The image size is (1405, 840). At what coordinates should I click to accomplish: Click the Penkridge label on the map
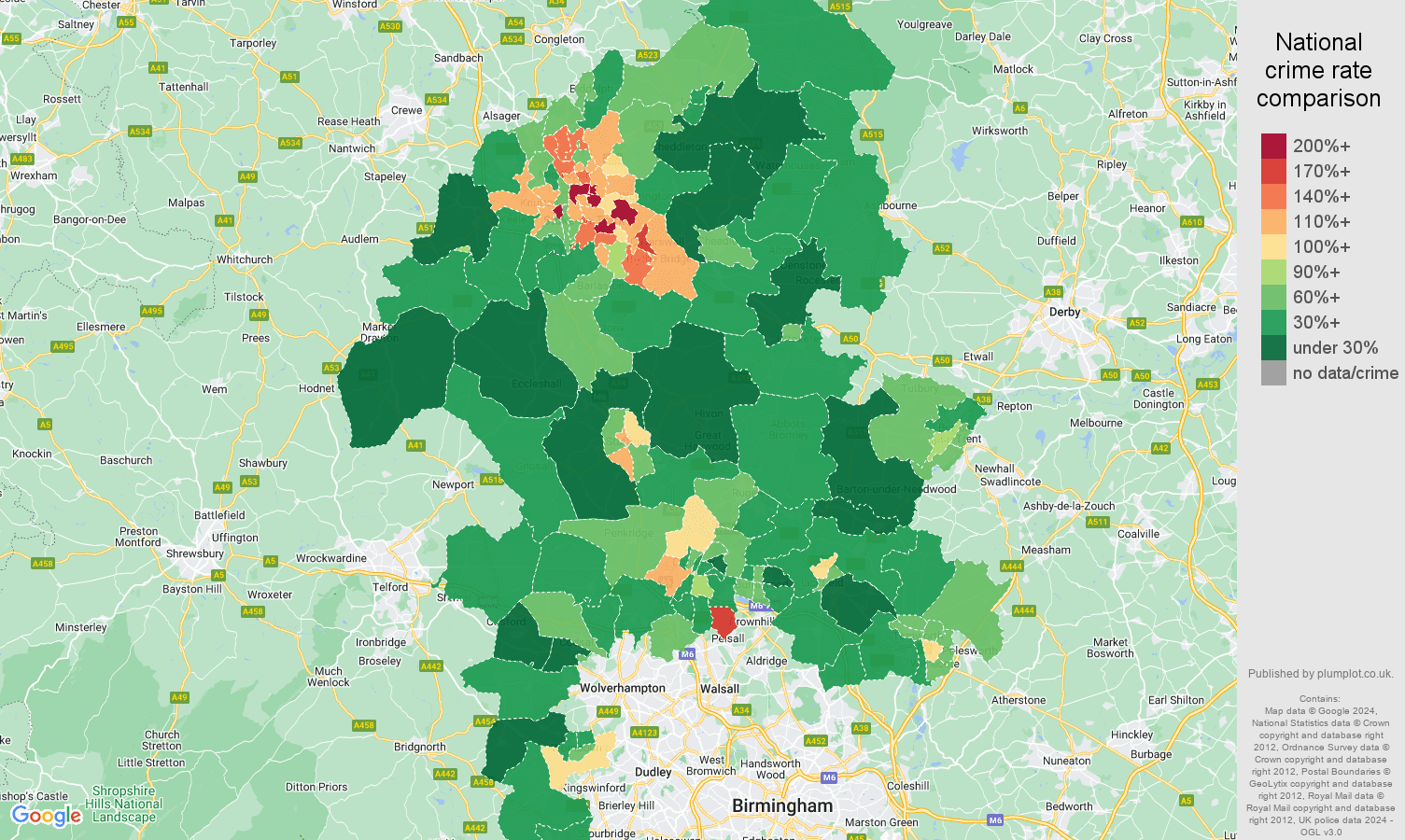[628, 533]
